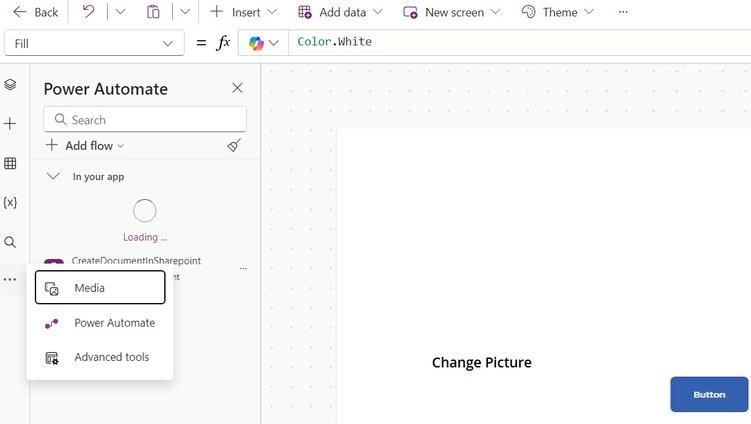Open the Data table pane icon
Image resolution: width=751 pixels, height=424 pixels.
(10, 163)
